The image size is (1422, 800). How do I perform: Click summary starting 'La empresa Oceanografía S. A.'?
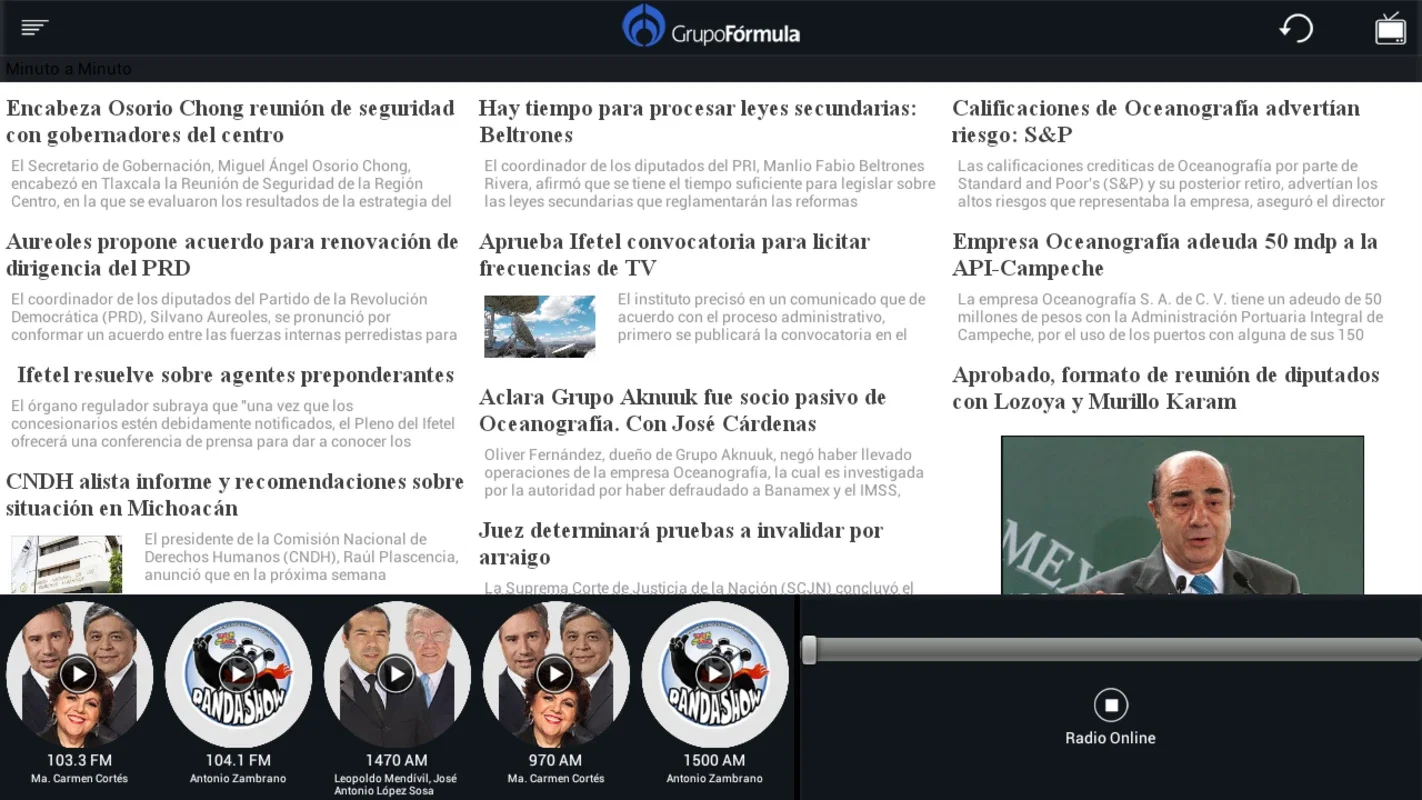(x=1170, y=317)
